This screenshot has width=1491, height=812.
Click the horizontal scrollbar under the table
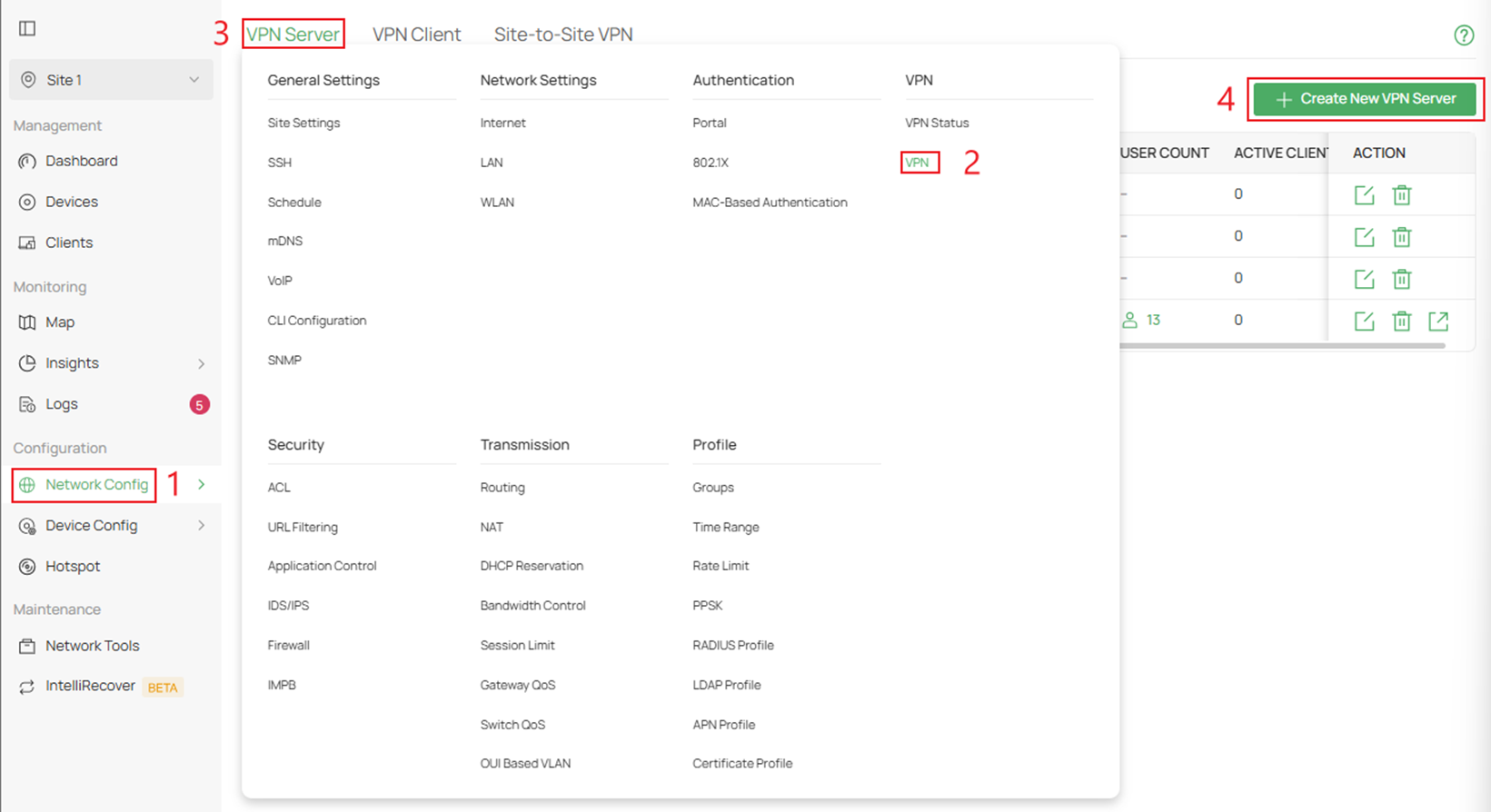(x=1283, y=346)
